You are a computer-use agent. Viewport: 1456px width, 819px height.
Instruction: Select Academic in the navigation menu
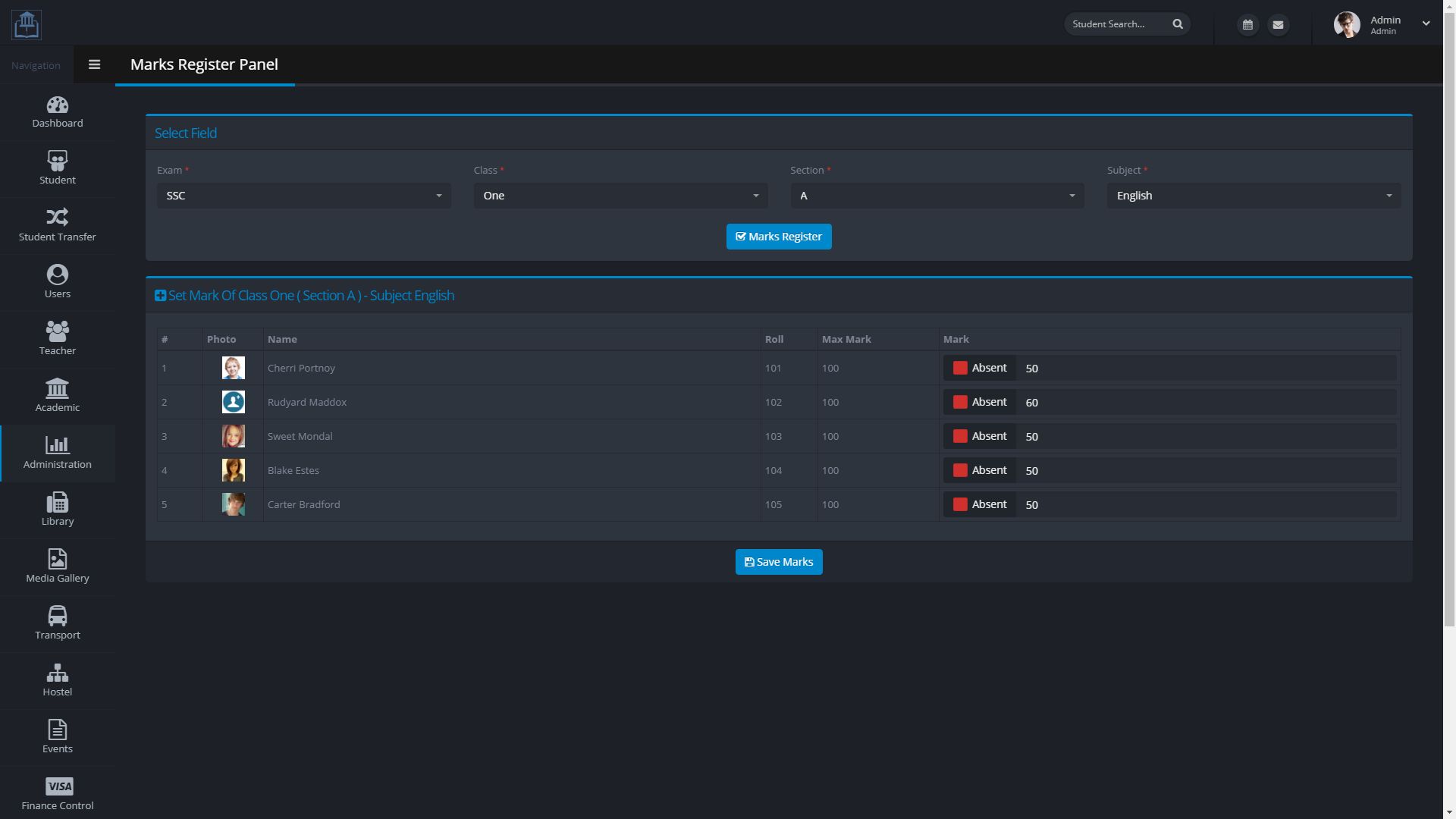point(58,396)
